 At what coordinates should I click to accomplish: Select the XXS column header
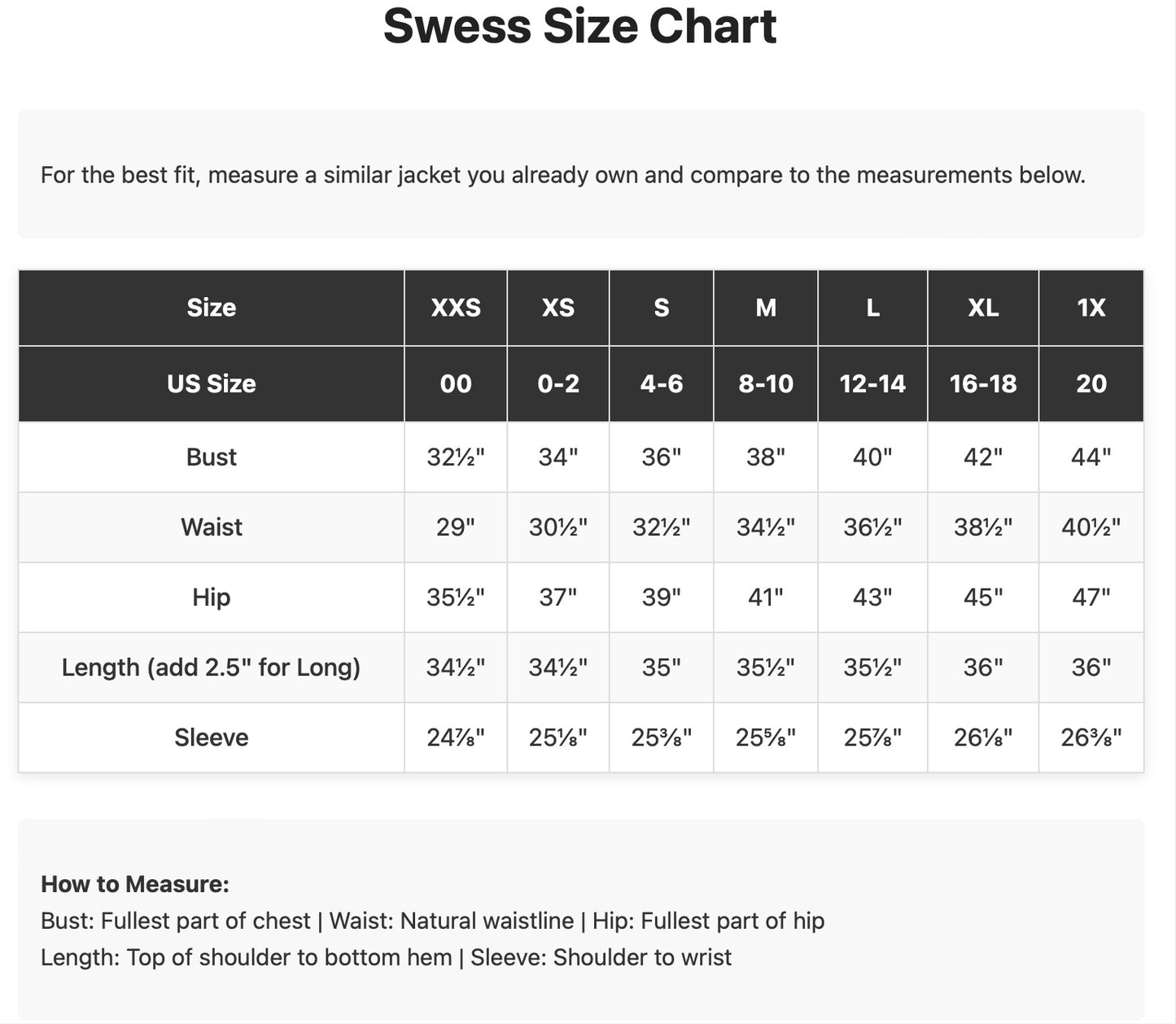click(x=456, y=308)
